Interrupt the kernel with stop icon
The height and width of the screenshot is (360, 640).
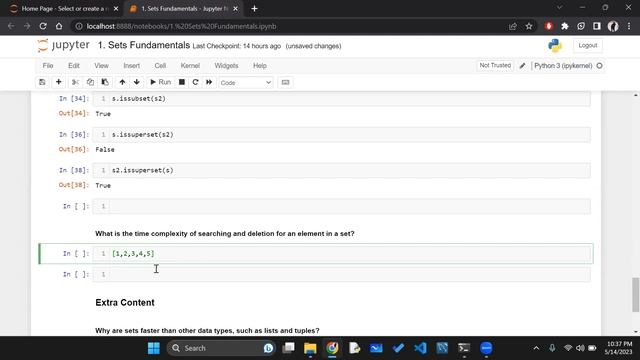[182, 82]
